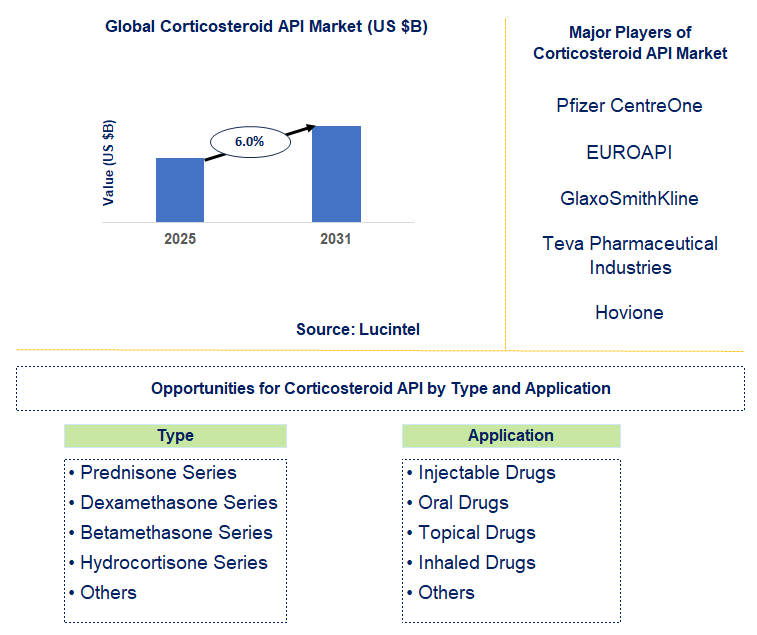Viewport: 757px width, 635px height.
Task: Click the '2025' axis label
Action: point(180,239)
